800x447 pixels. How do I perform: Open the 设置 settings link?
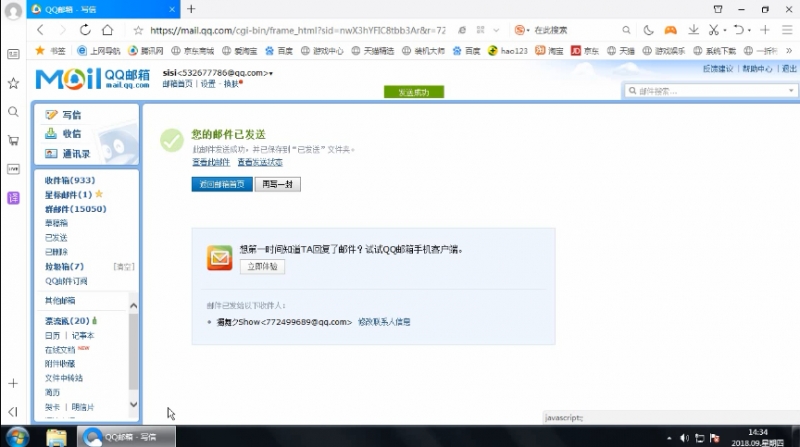click(208, 84)
